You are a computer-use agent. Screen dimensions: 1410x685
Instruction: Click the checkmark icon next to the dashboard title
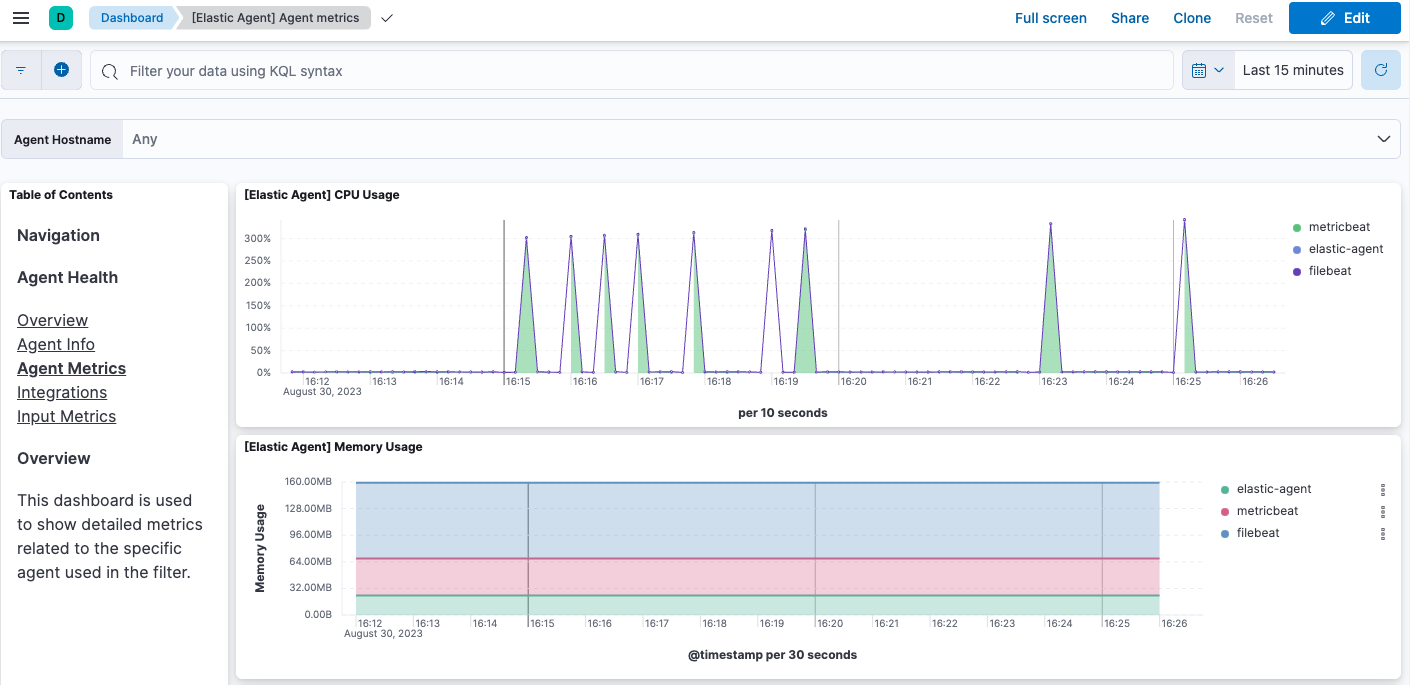(386, 17)
